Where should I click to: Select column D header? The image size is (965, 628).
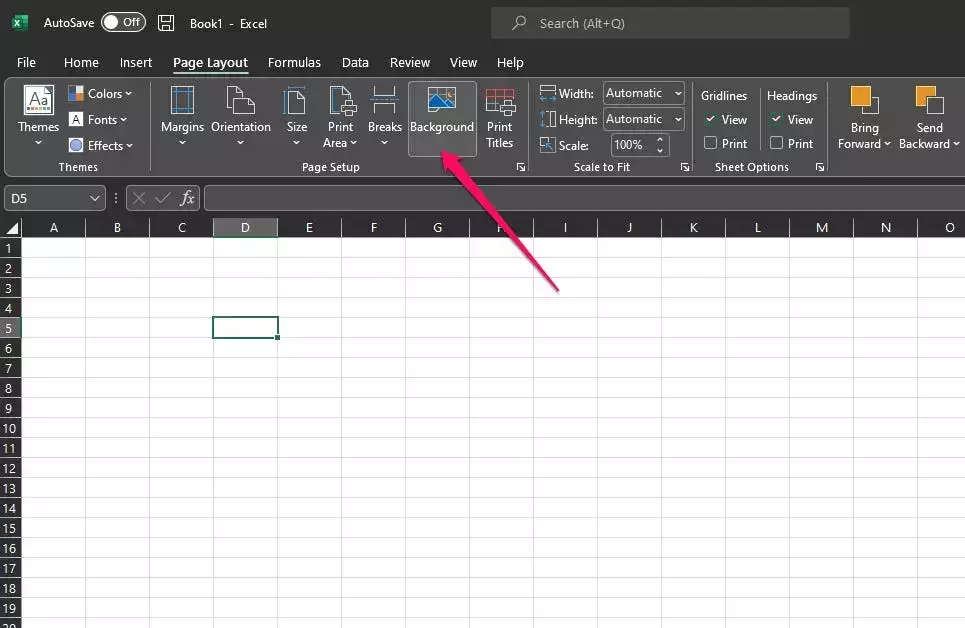245,228
